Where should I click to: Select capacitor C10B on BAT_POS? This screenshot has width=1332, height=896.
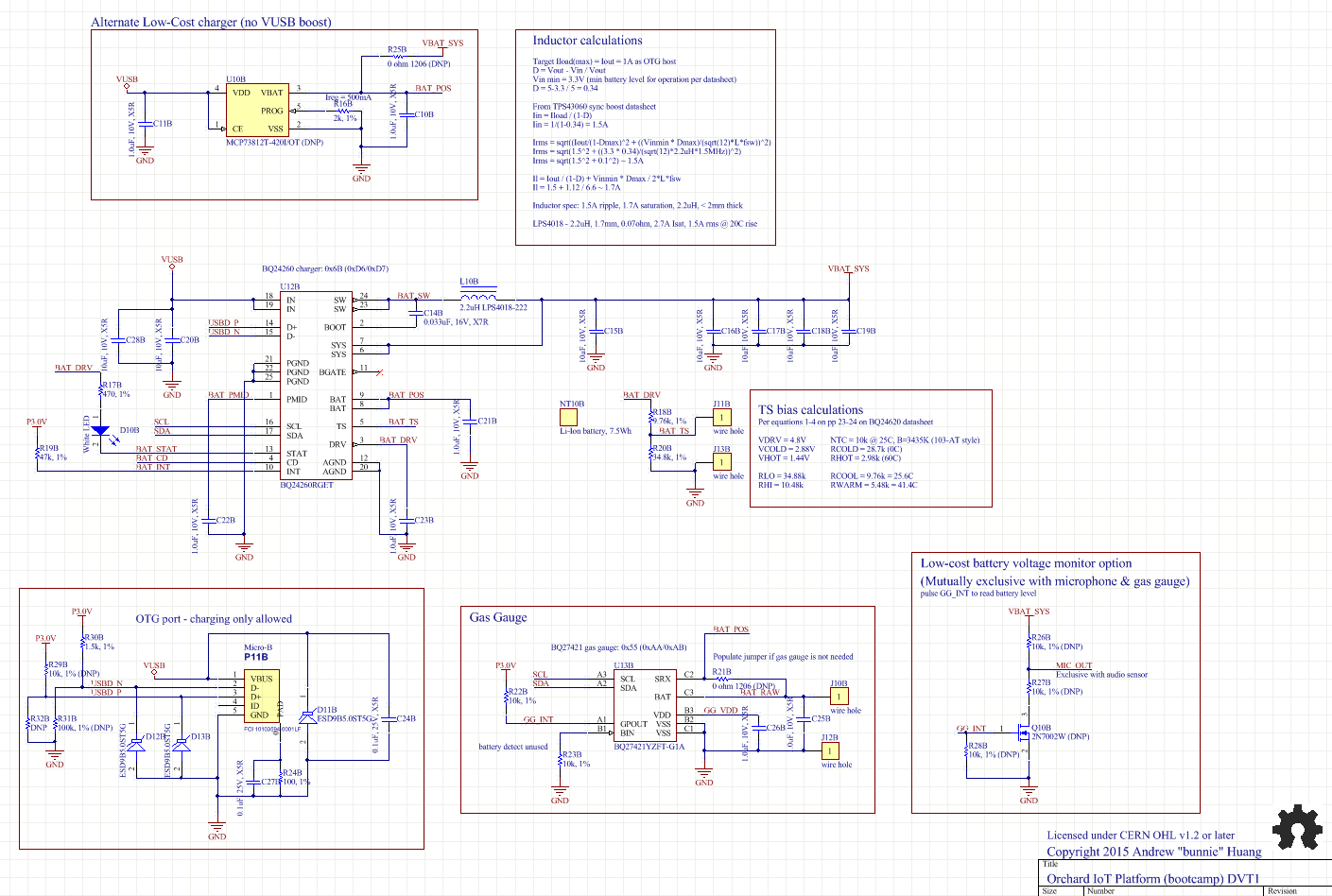click(407, 114)
